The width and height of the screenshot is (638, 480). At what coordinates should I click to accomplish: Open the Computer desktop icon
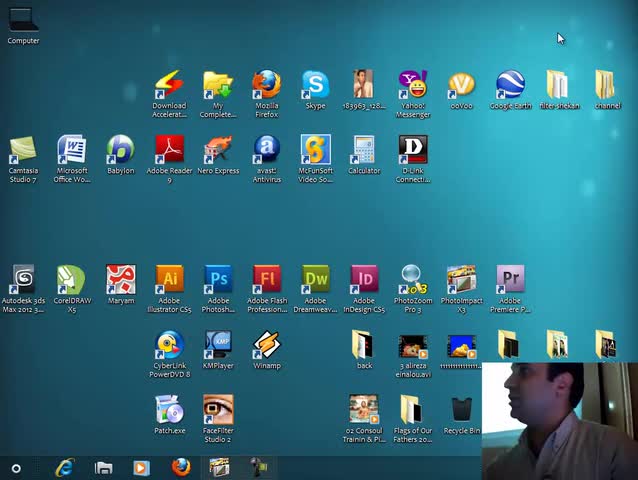click(23, 26)
